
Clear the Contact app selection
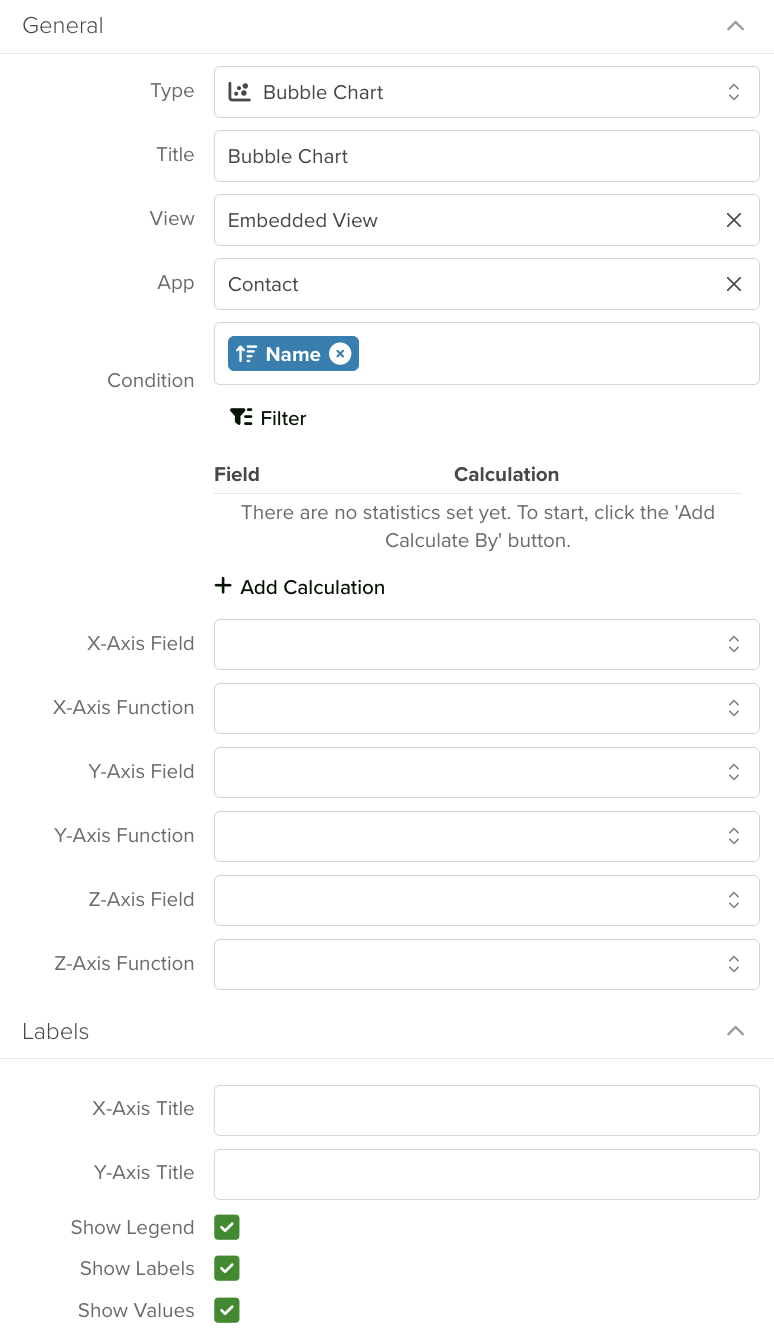tap(734, 284)
